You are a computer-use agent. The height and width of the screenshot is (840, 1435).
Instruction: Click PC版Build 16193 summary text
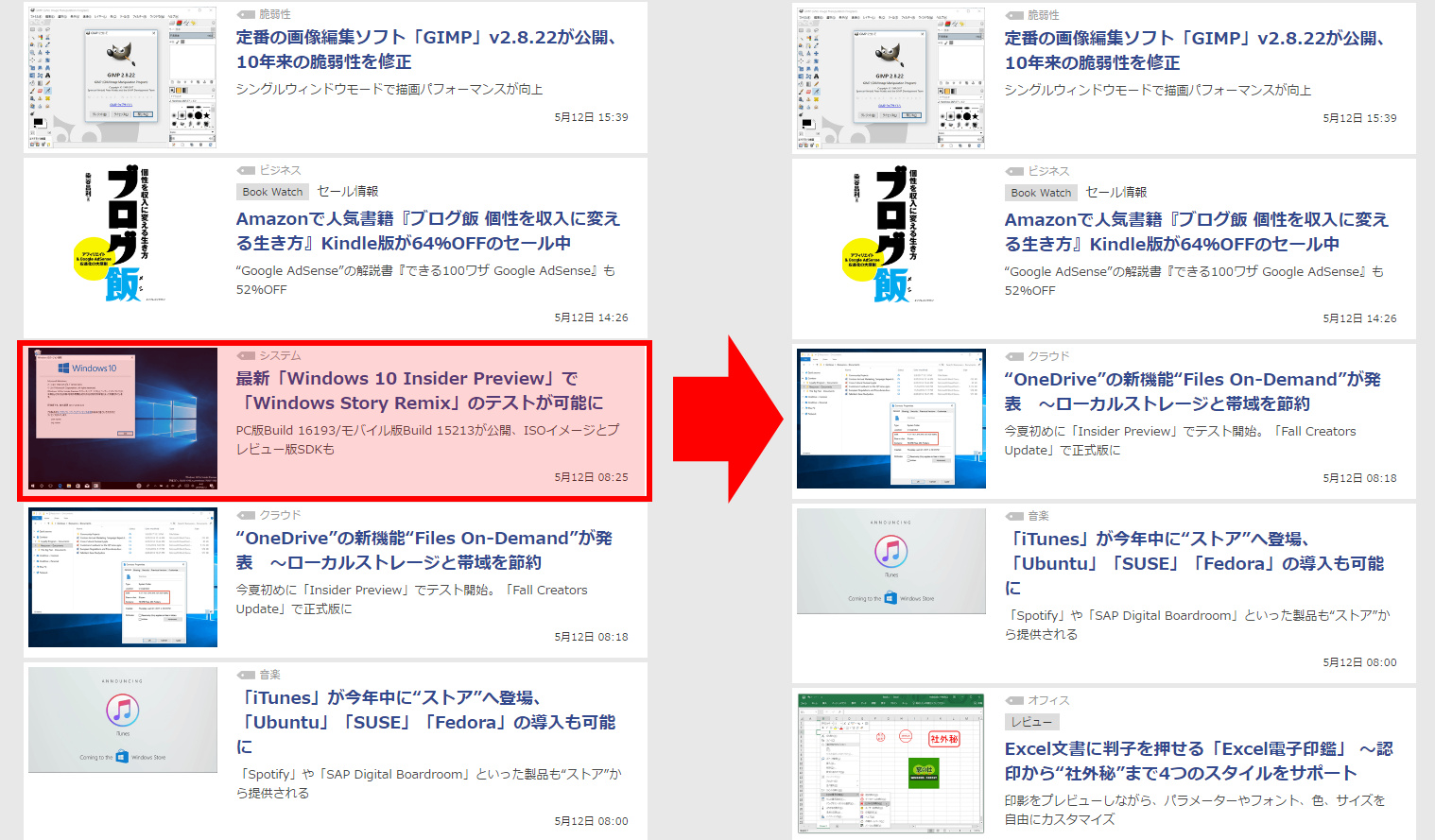pos(427,439)
